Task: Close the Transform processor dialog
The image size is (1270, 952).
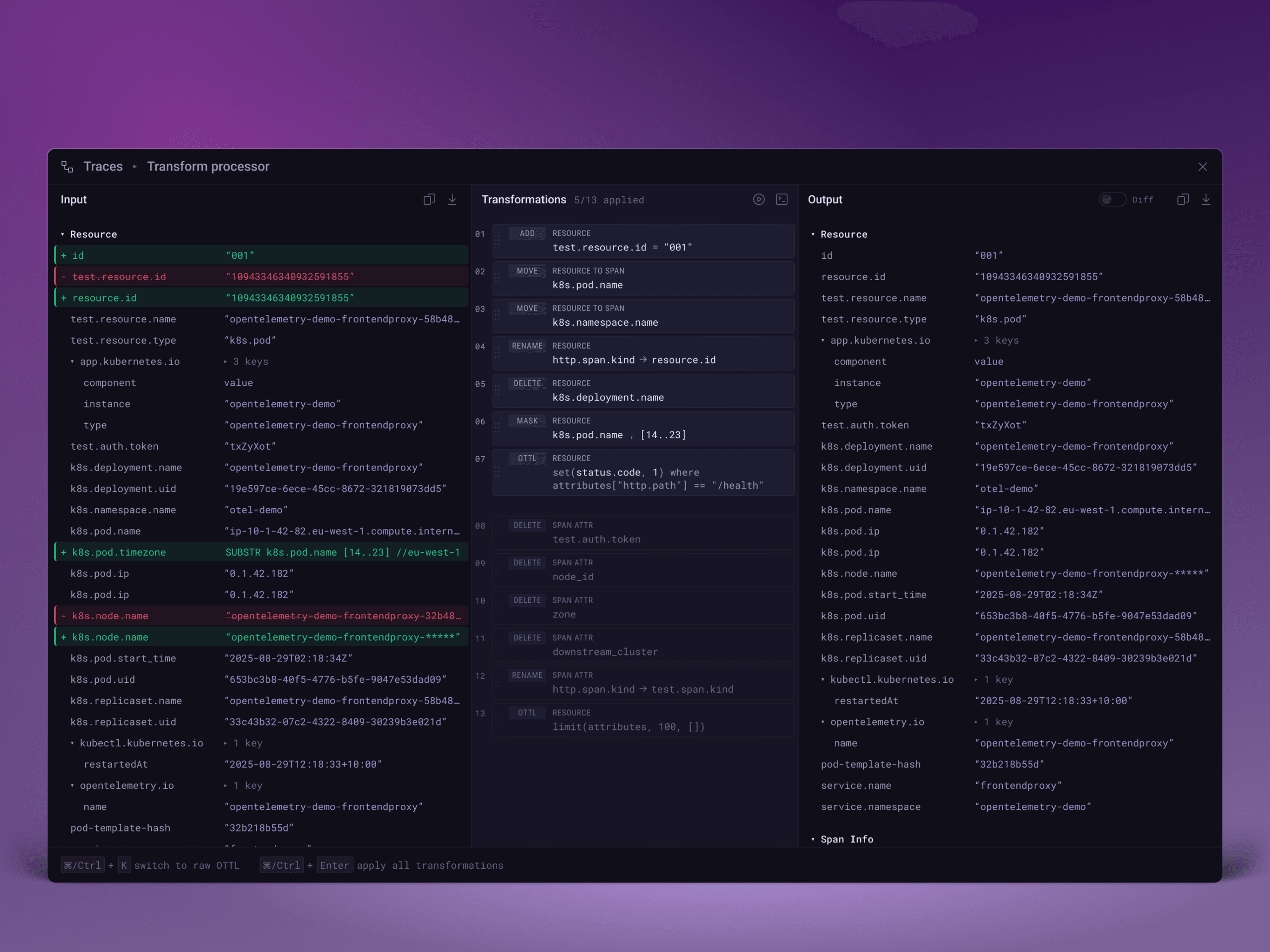Action: point(1202,167)
